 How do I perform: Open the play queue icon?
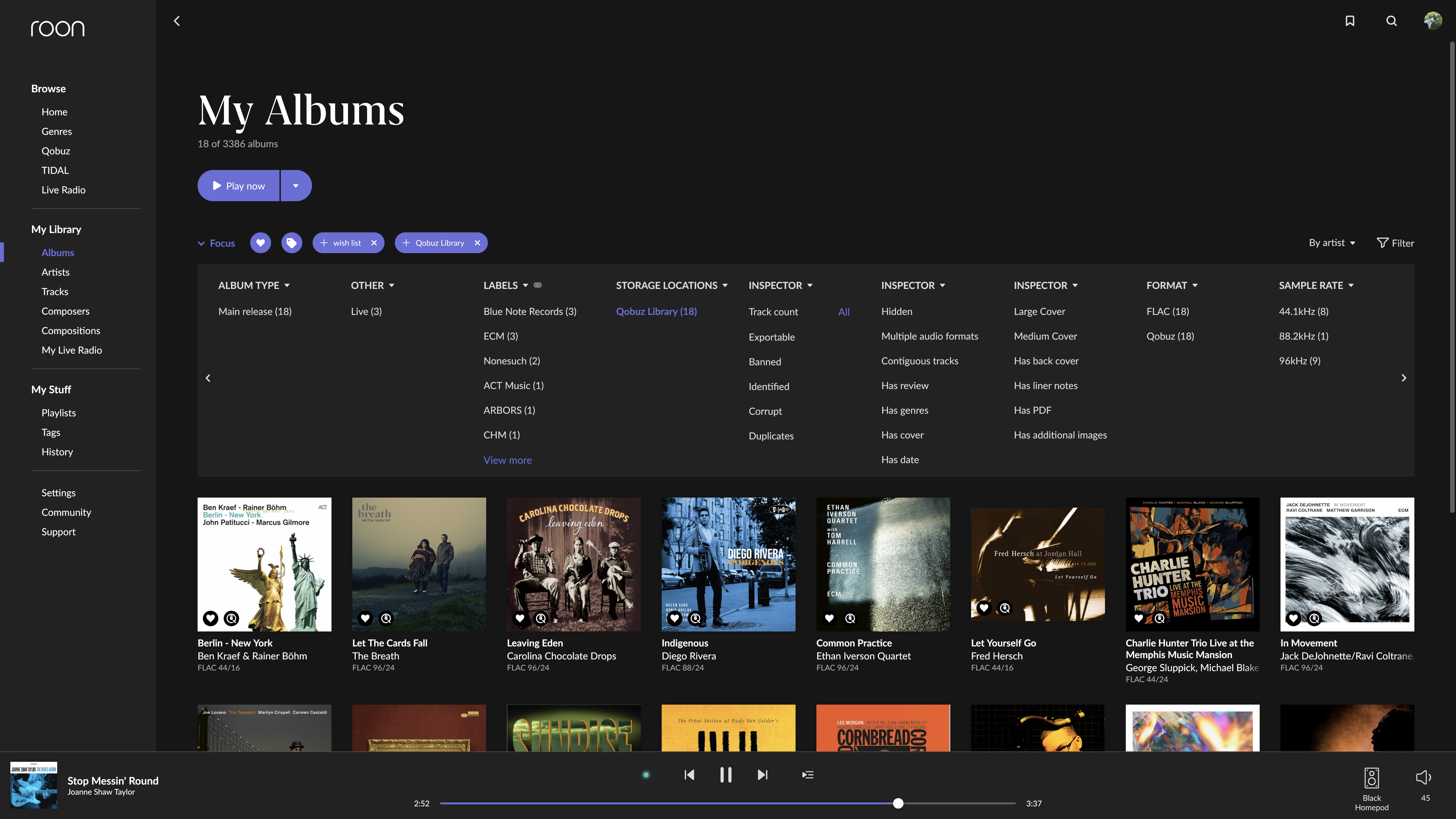(808, 775)
